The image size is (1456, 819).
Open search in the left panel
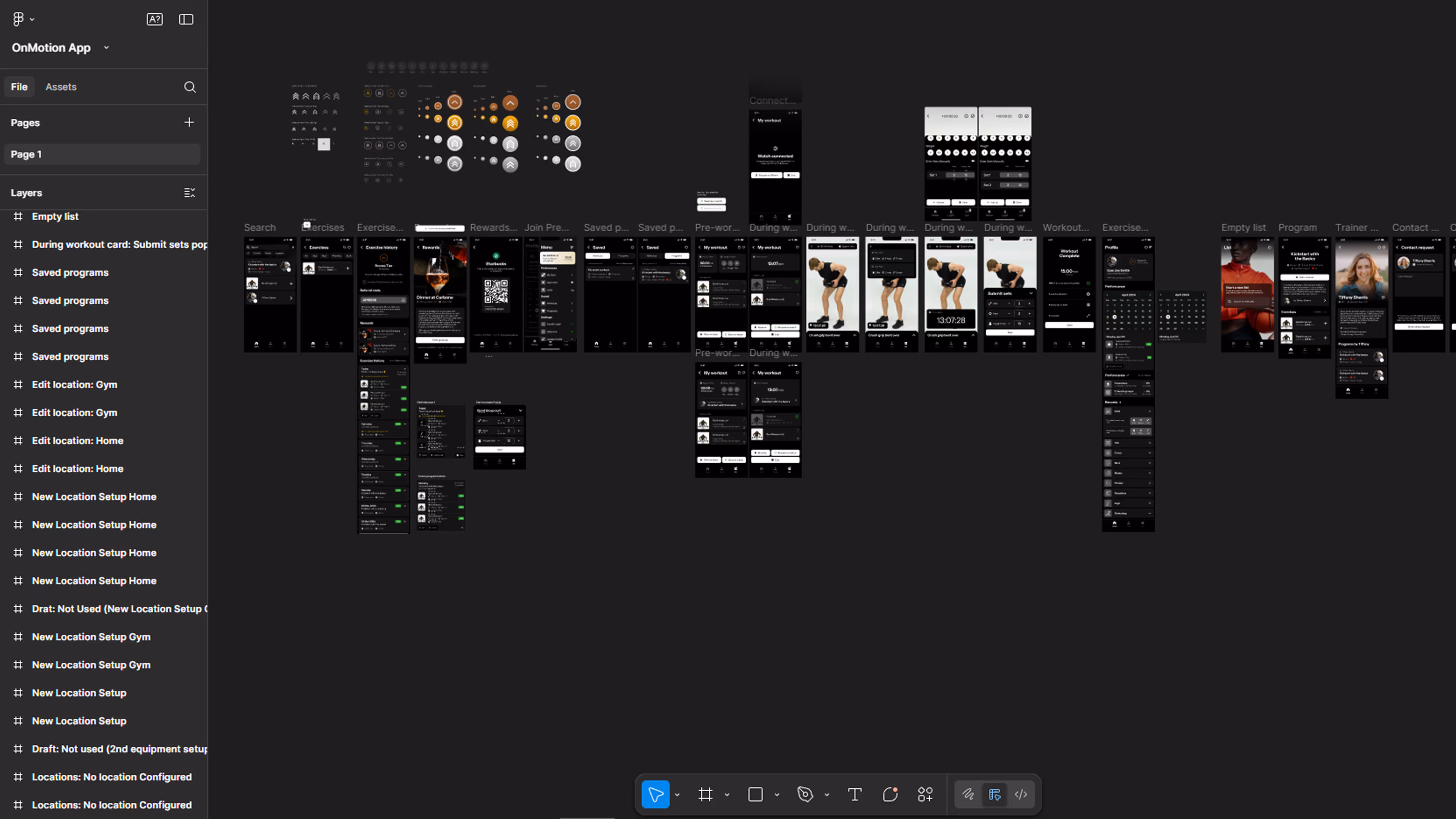190,87
